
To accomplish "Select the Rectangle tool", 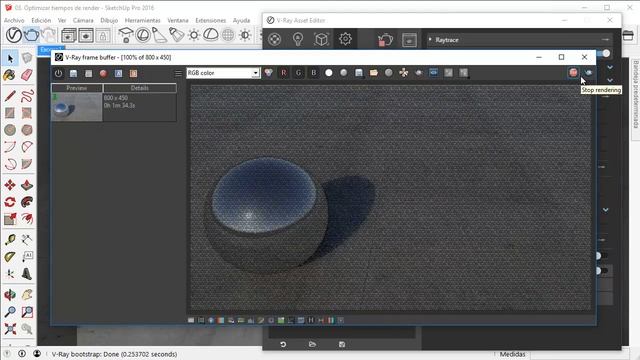I will (x=10, y=113).
